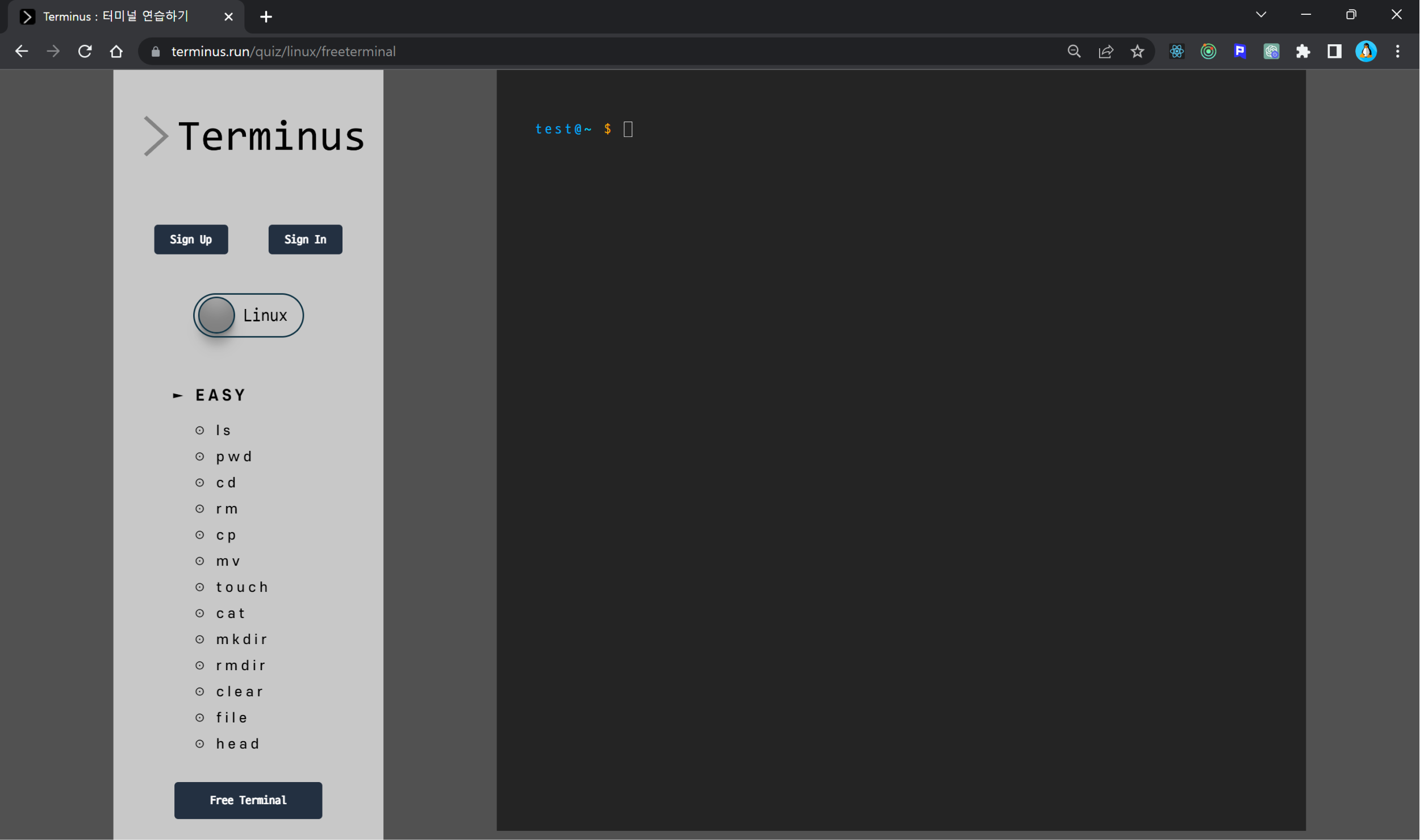Screen dimensions: 1420x840
Task: Switch to the Terminus browser tab
Action: click(116, 16)
